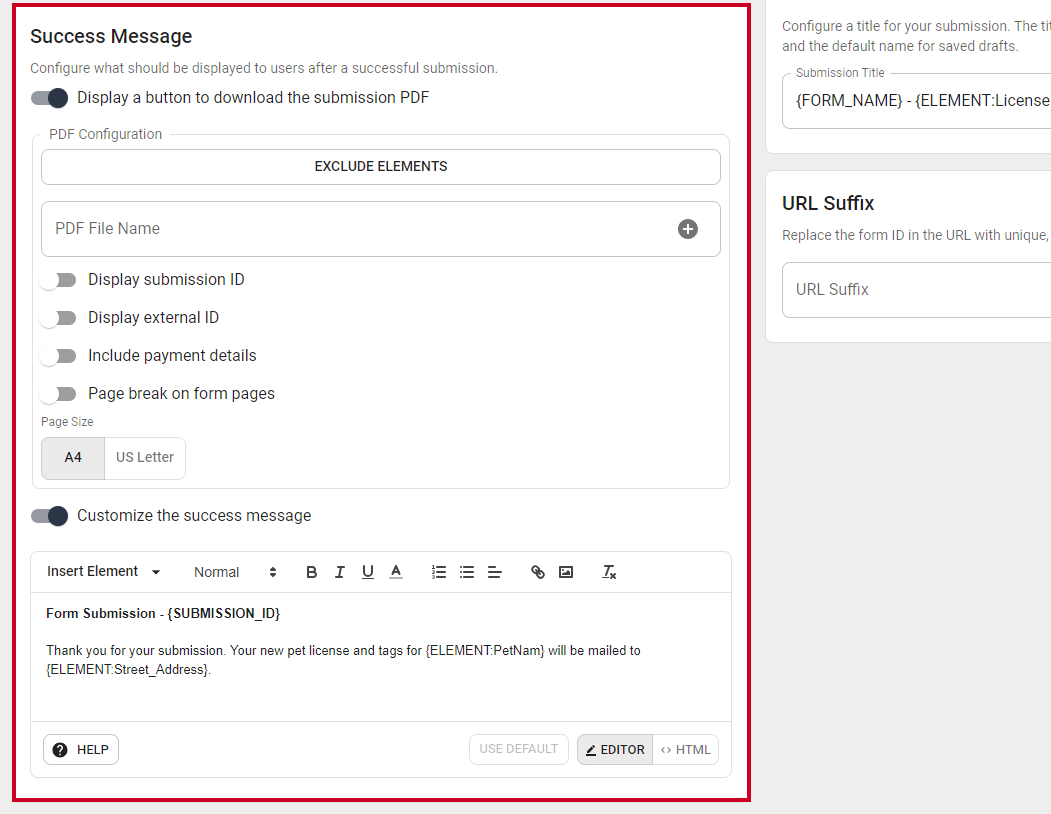Insert a numbered list
1051x814 pixels.
[438, 572]
